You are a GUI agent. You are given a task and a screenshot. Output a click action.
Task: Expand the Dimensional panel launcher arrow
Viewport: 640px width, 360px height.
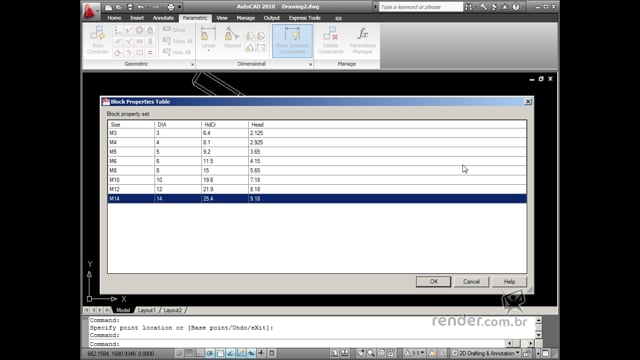[310, 64]
